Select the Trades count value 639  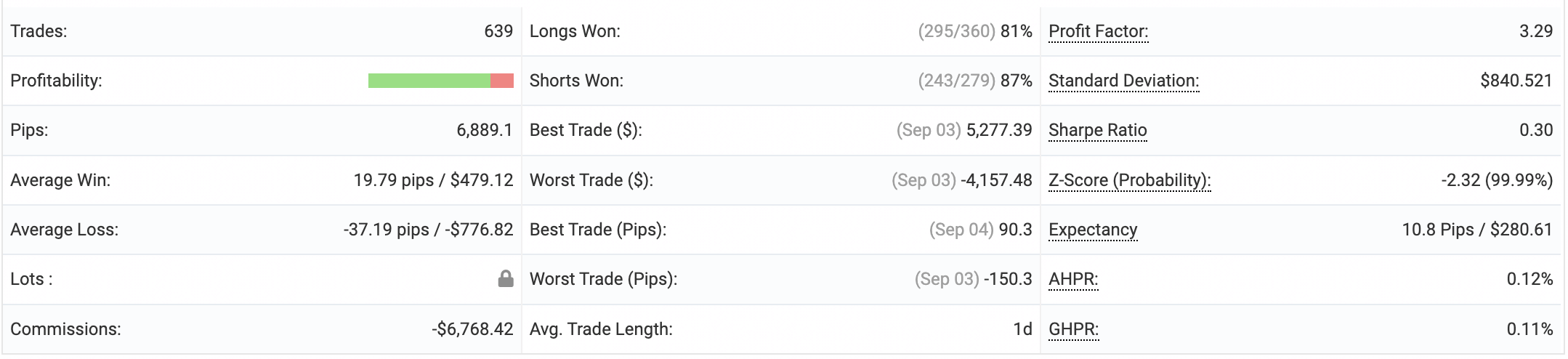pyautogui.click(x=498, y=31)
